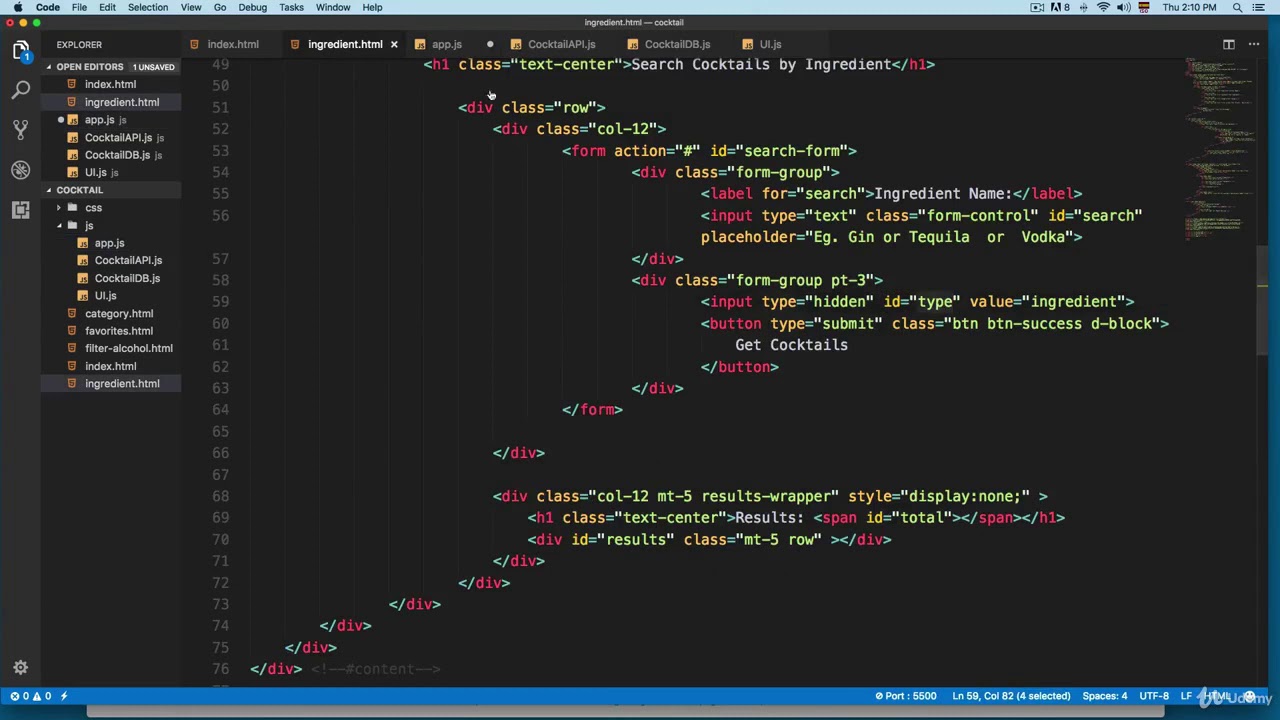Switch to the UI.js editor tab

(769, 44)
